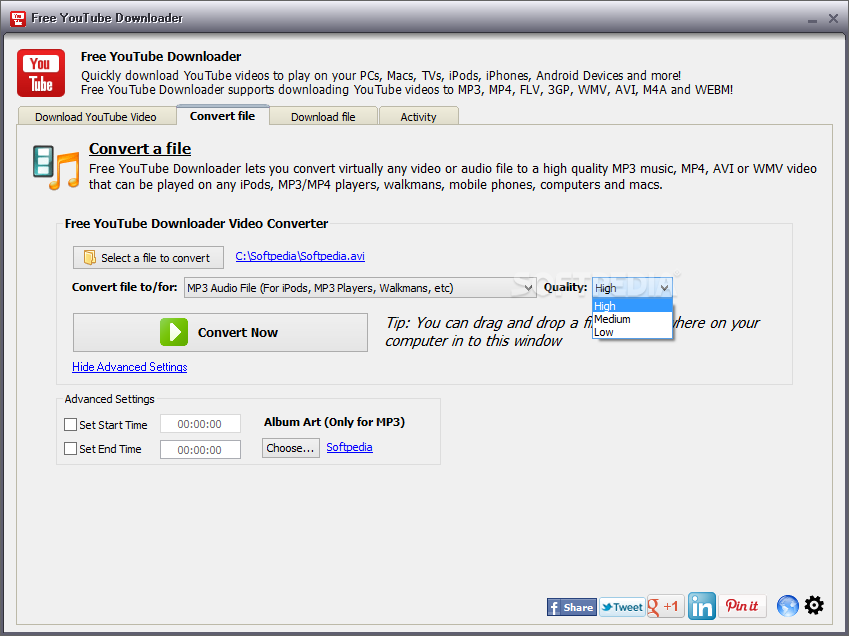Screen dimensions: 849x636
Task: Switch to Convert file tab
Action: tap(223, 116)
